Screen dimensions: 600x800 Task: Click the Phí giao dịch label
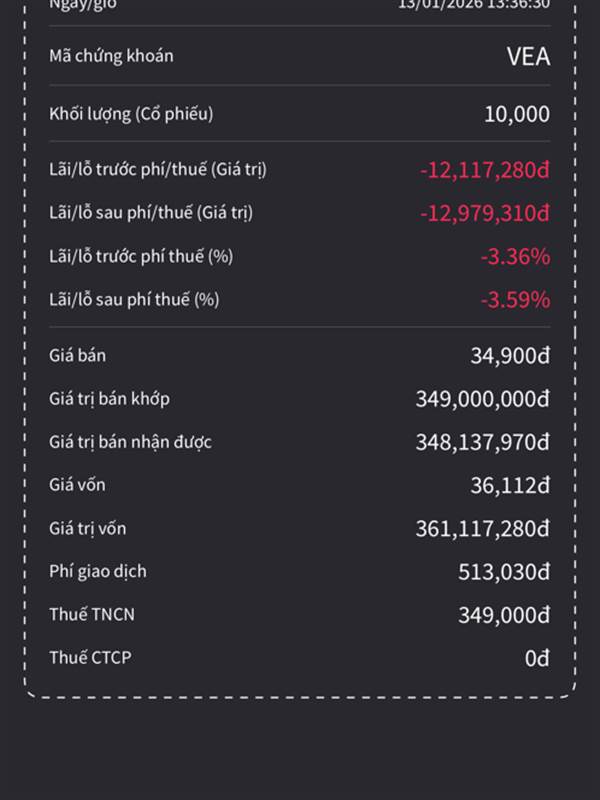[98, 571]
